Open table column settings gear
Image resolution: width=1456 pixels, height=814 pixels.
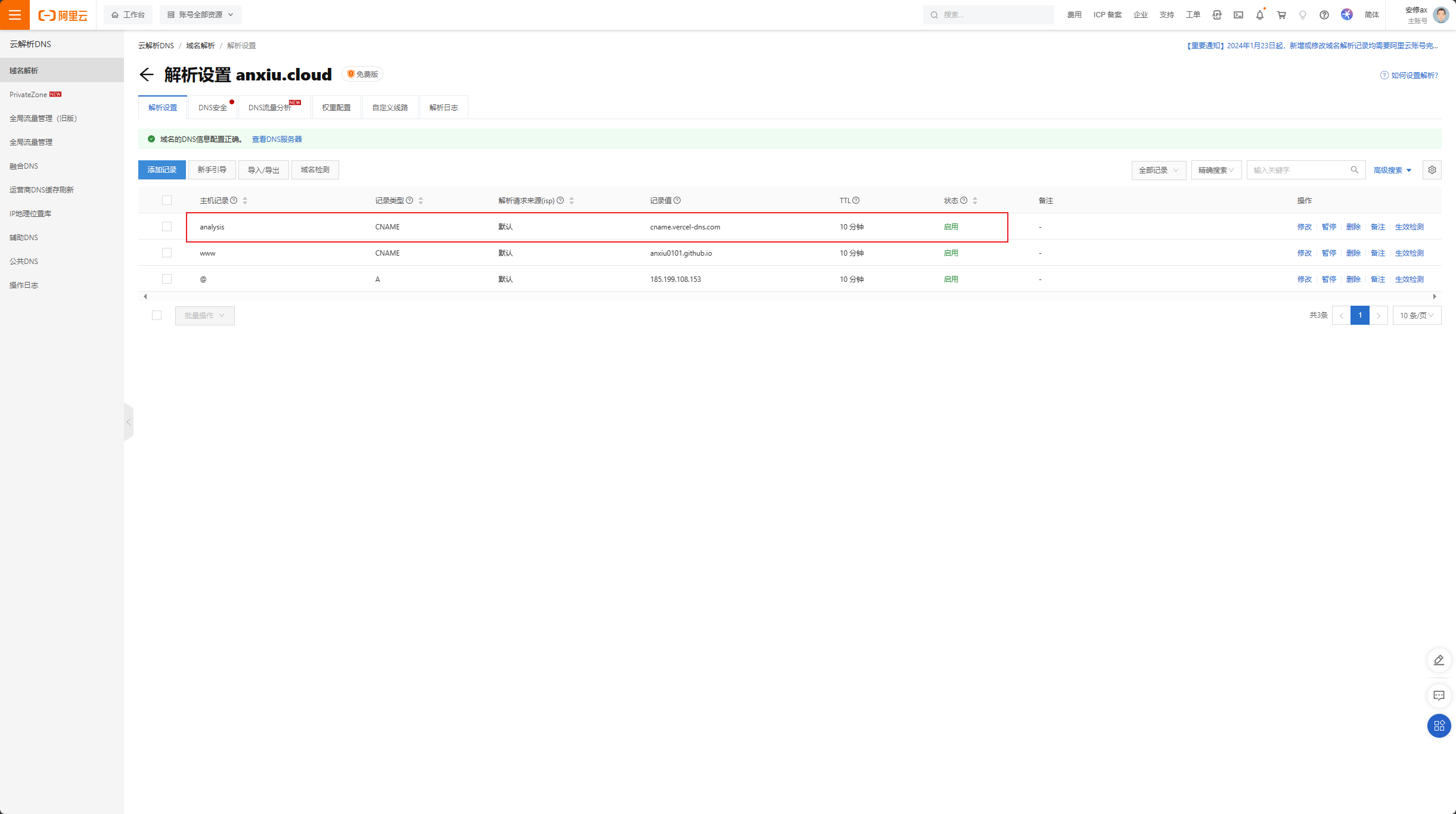pos(1432,170)
